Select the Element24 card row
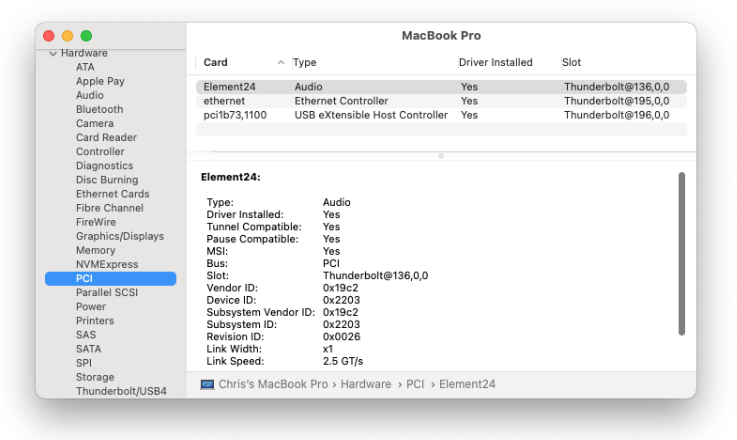This screenshot has width=737, height=440. pos(441,87)
